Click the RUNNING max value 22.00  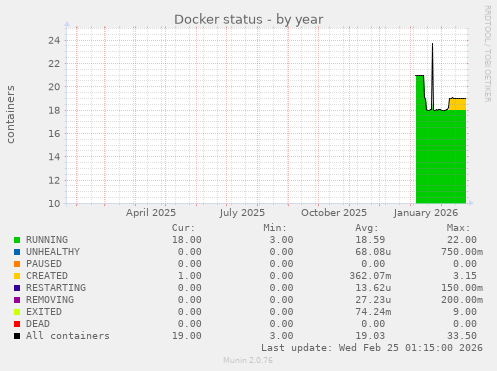[462, 240]
